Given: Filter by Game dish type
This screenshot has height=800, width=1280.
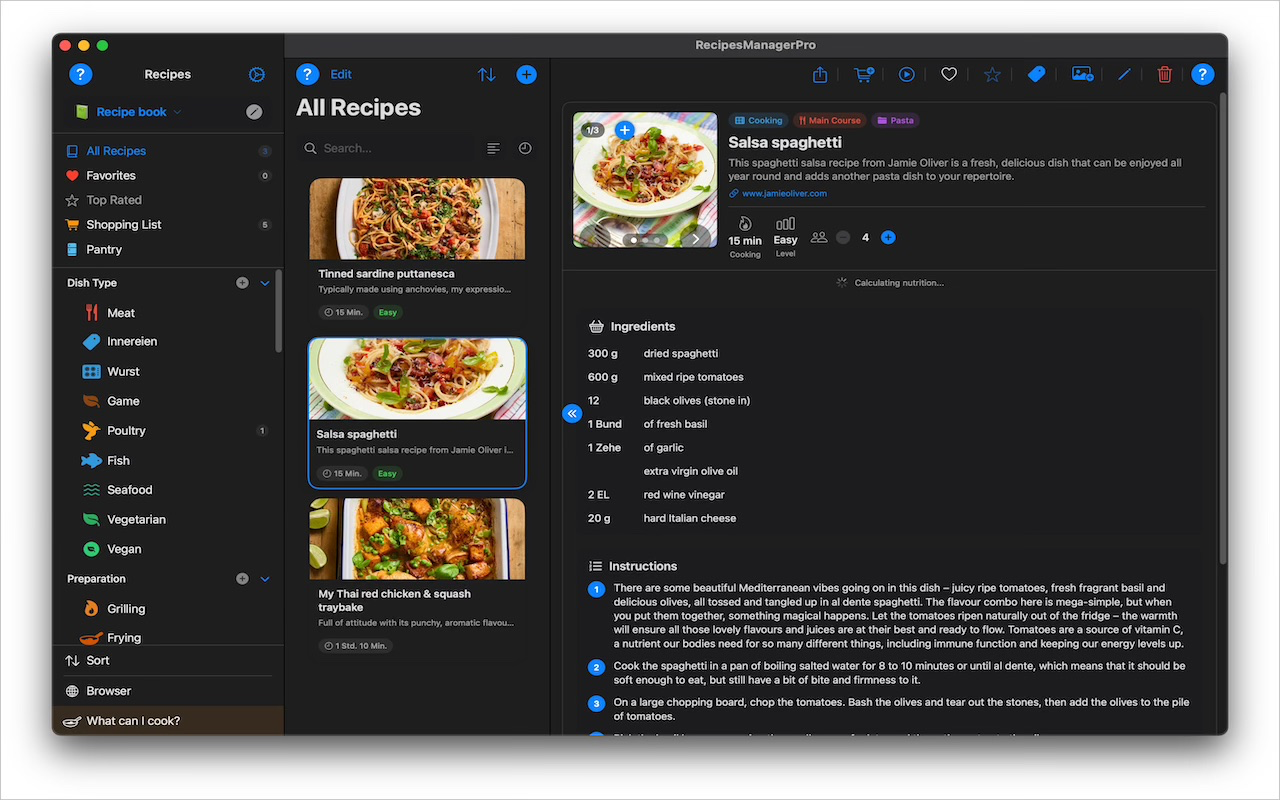Looking at the screenshot, I should (168, 401).
